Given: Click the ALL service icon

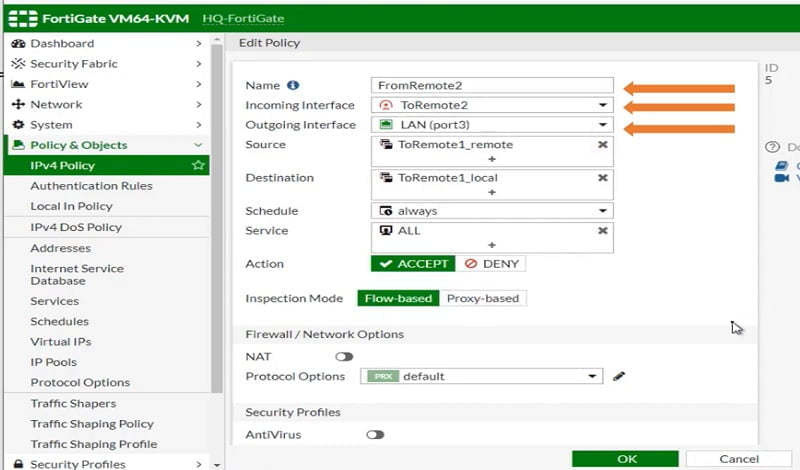Looking at the screenshot, I should click(x=386, y=230).
